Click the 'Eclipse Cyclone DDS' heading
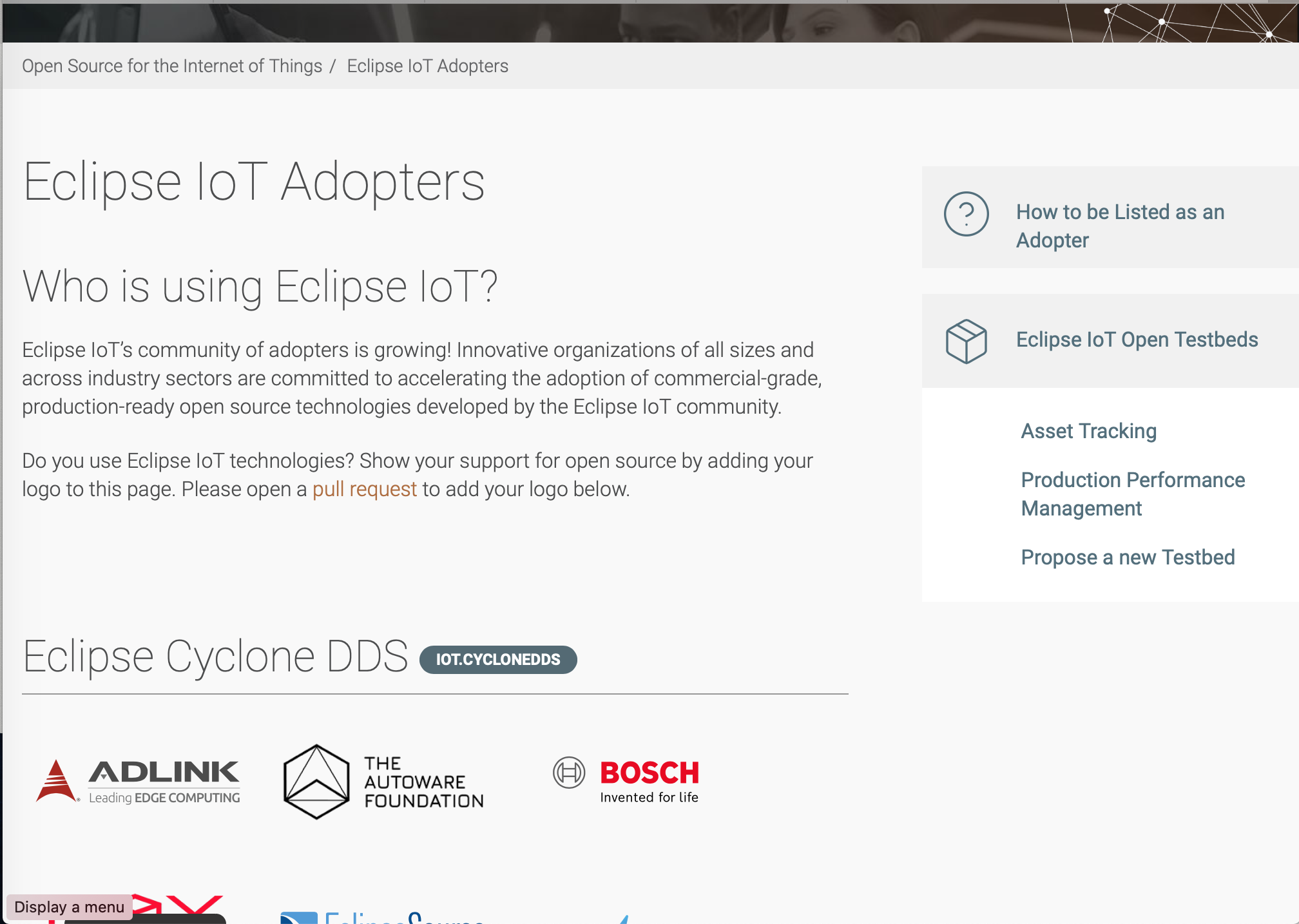Viewport: 1299px width, 924px height. click(x=215, y=657)
